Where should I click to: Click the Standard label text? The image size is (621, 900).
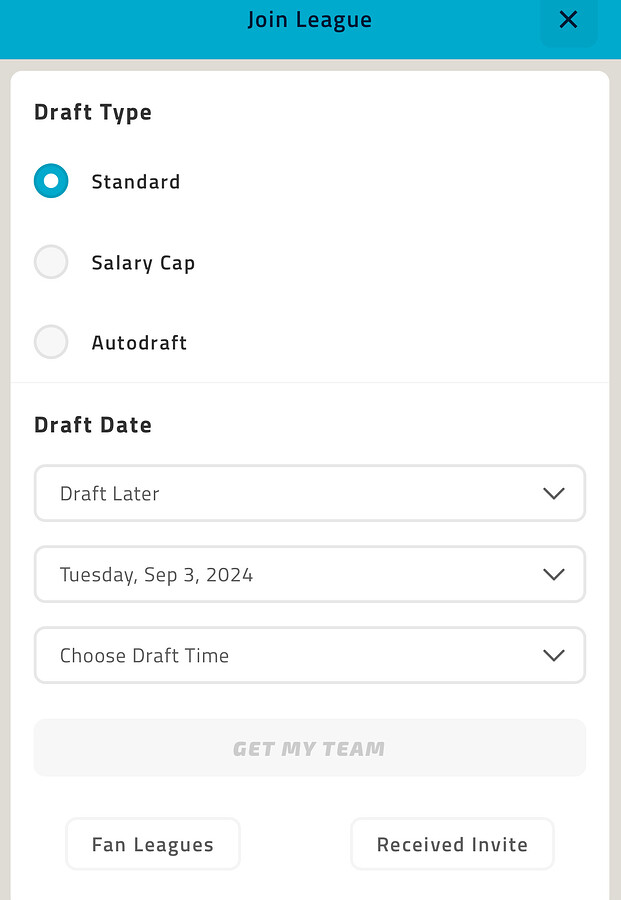(136, 182)
